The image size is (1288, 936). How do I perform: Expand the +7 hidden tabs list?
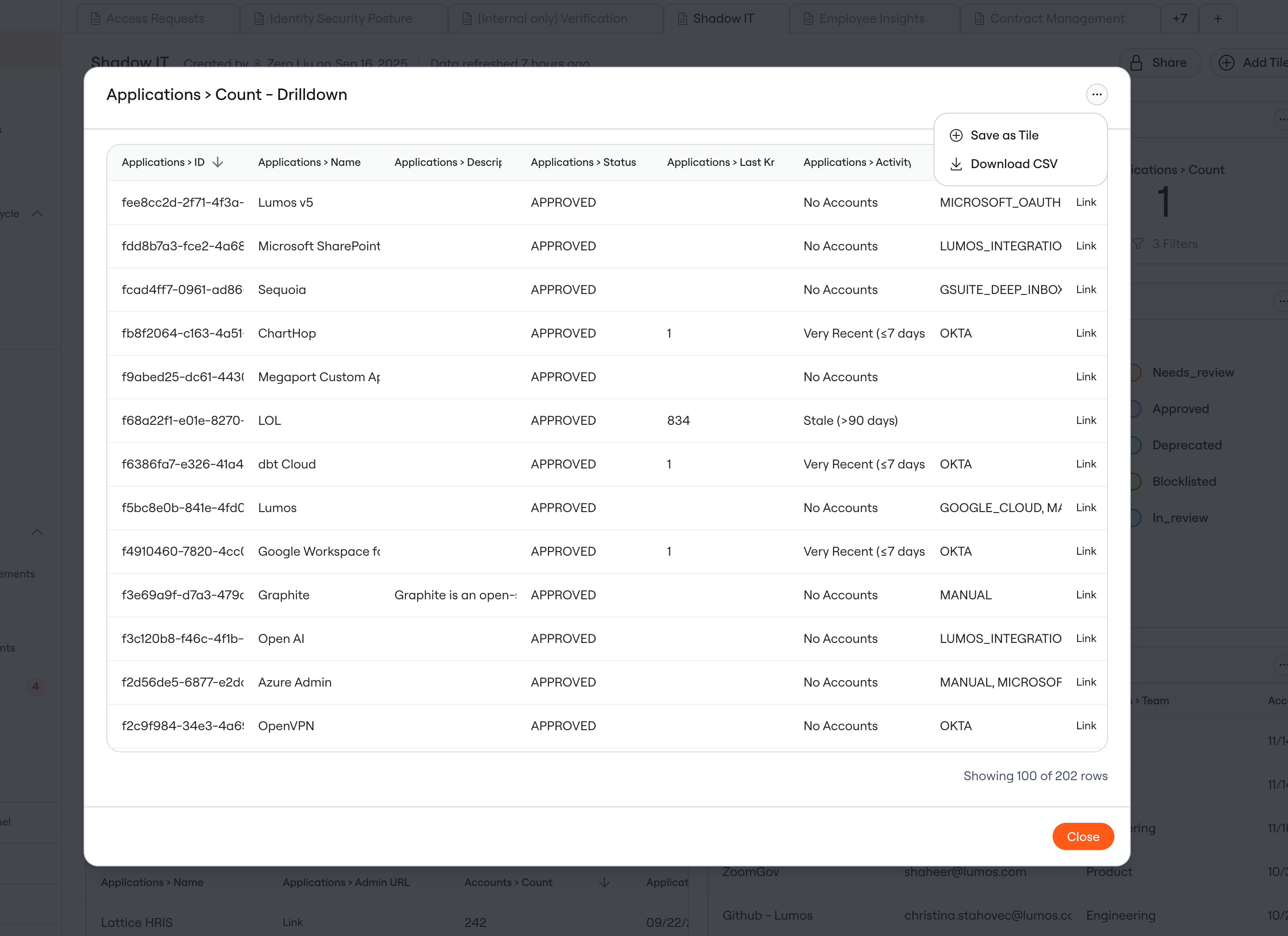coord(1179,19)
